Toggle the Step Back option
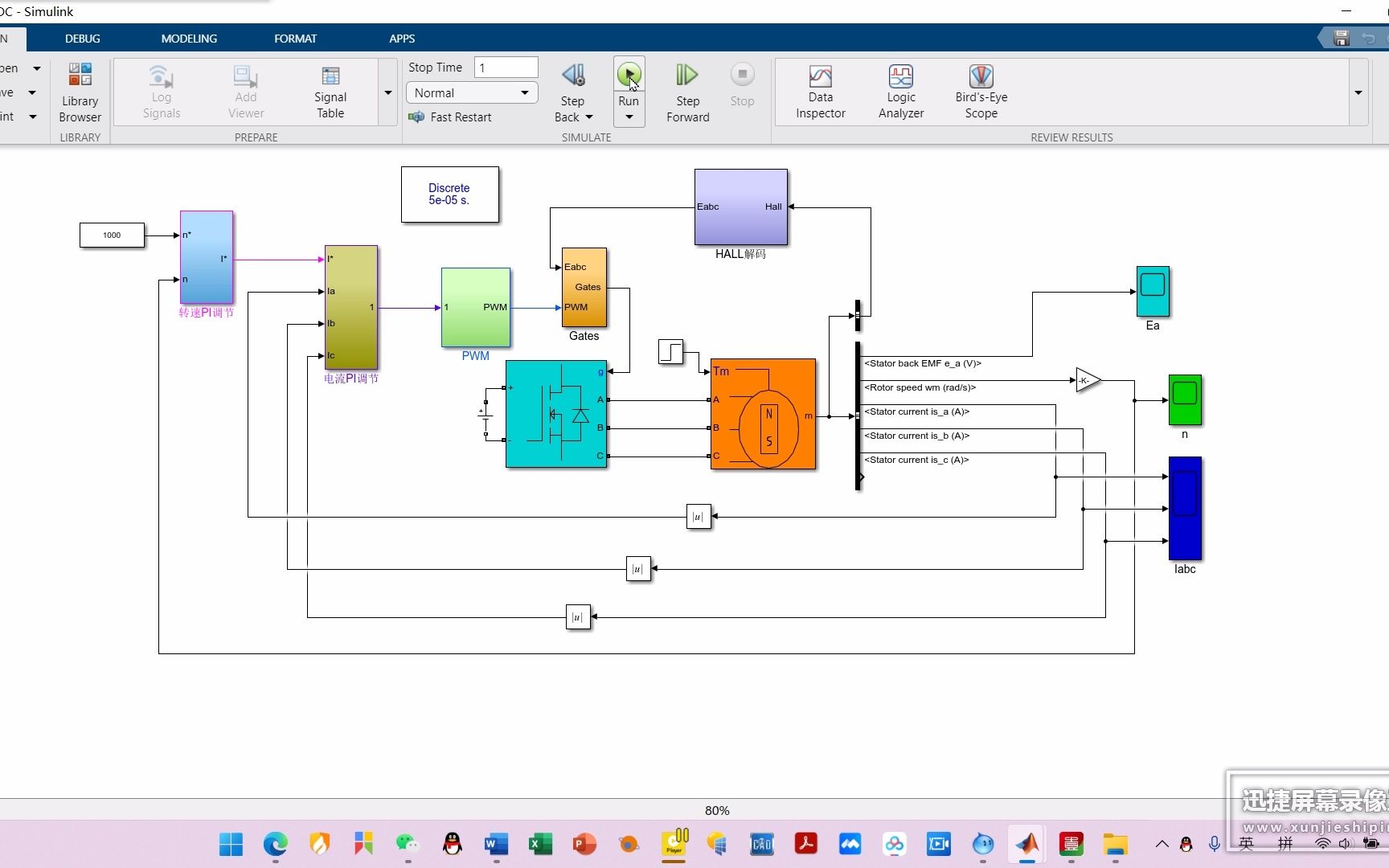1389x868 pixels. [x=572, y=88]
